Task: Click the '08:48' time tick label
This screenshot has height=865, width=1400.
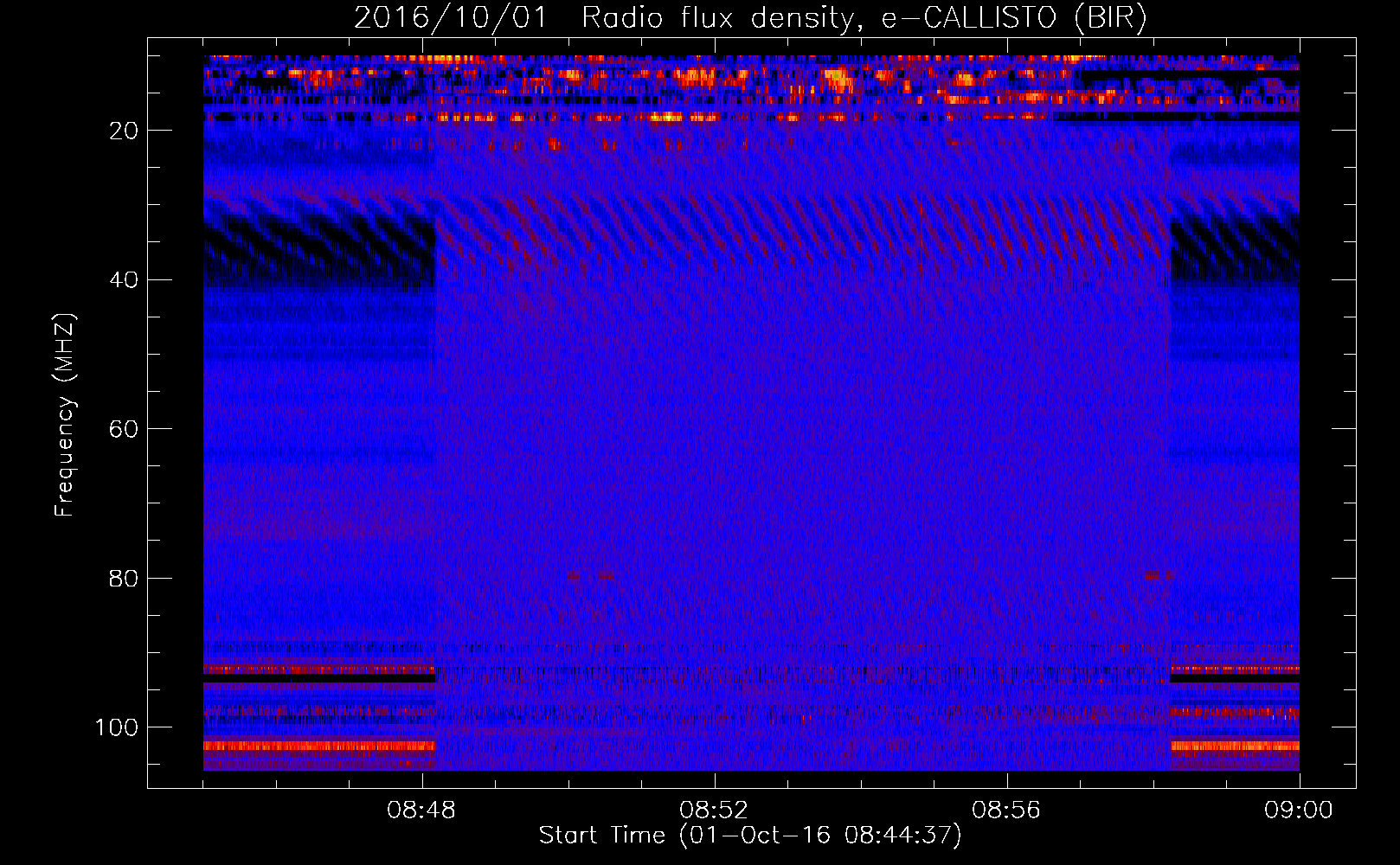Action: 421,811
